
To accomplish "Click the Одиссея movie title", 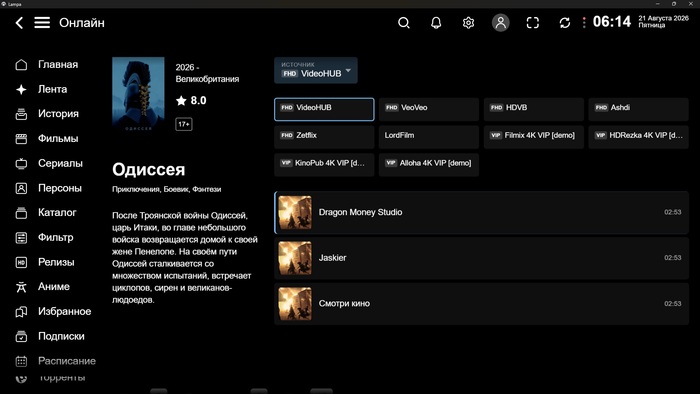I will (148, 170).
